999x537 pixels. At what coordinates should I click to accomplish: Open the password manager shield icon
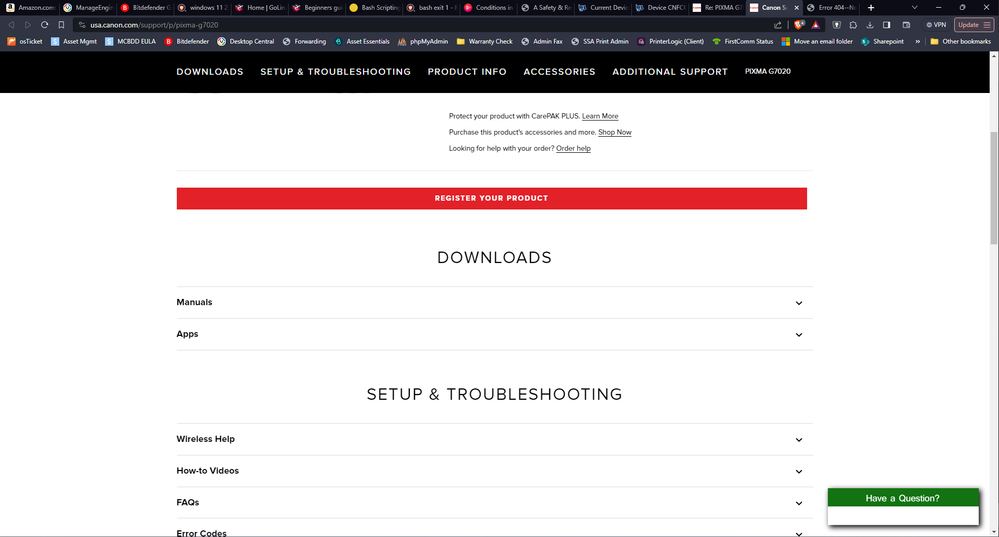[837, 25]
